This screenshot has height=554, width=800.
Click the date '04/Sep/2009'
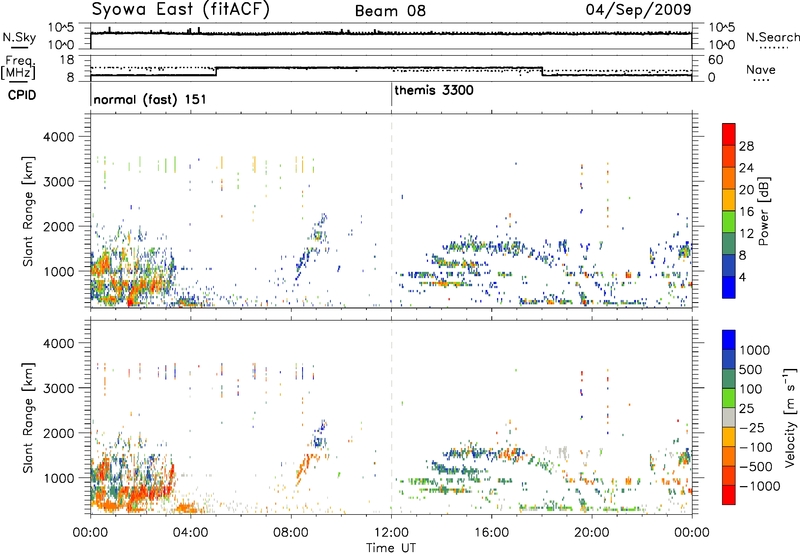coord(638,10)
